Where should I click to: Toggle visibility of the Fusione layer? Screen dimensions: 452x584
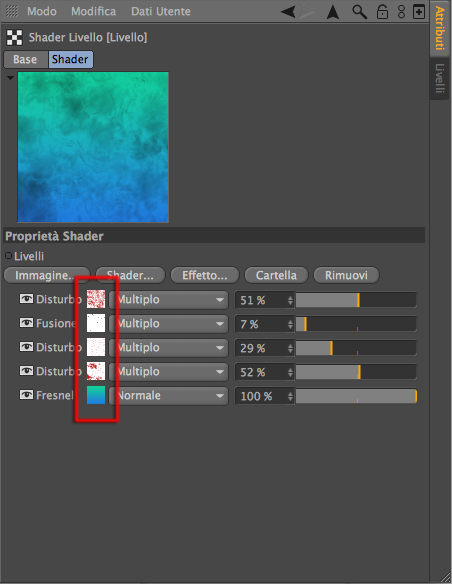click(x=26, y=323)
